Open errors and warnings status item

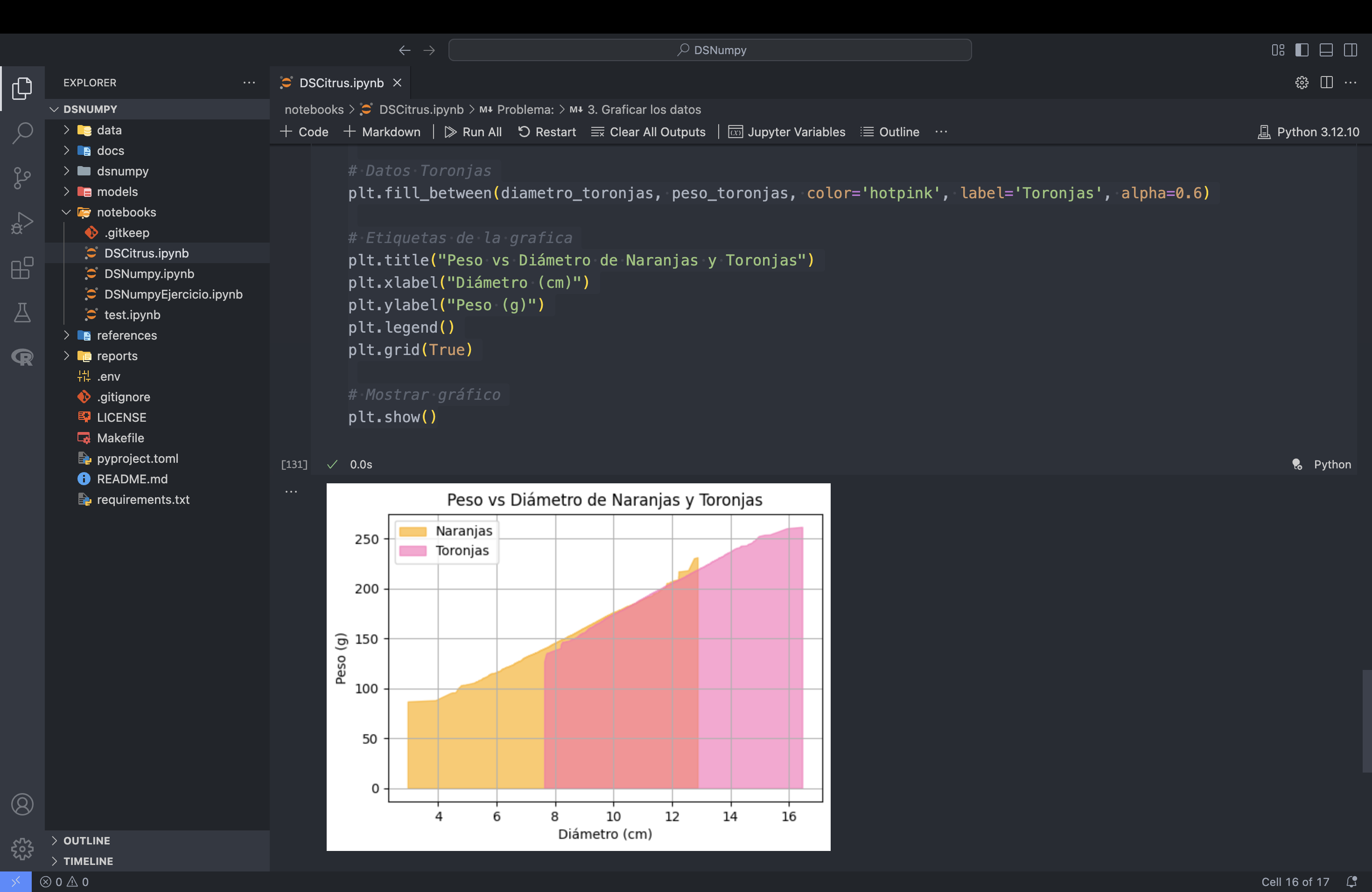coord(64,882)
